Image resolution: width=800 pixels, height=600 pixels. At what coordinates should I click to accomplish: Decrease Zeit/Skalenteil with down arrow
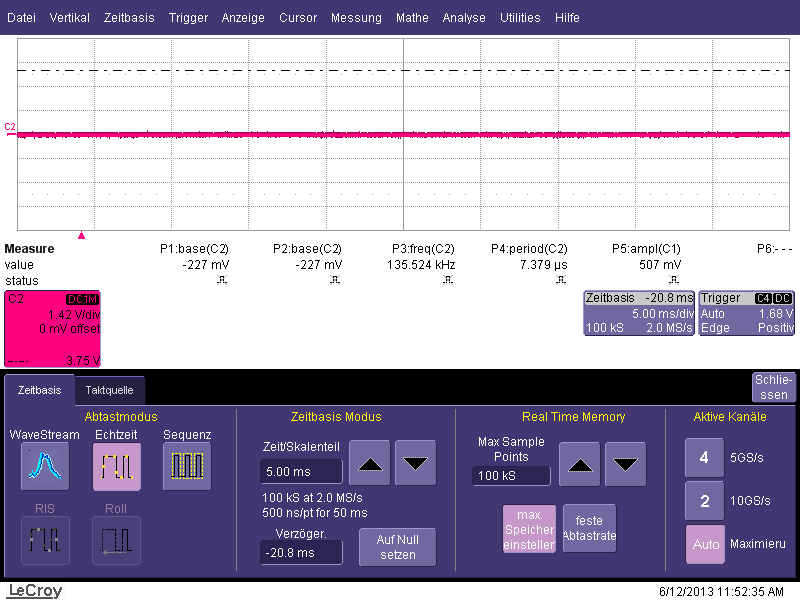[415, 462]
